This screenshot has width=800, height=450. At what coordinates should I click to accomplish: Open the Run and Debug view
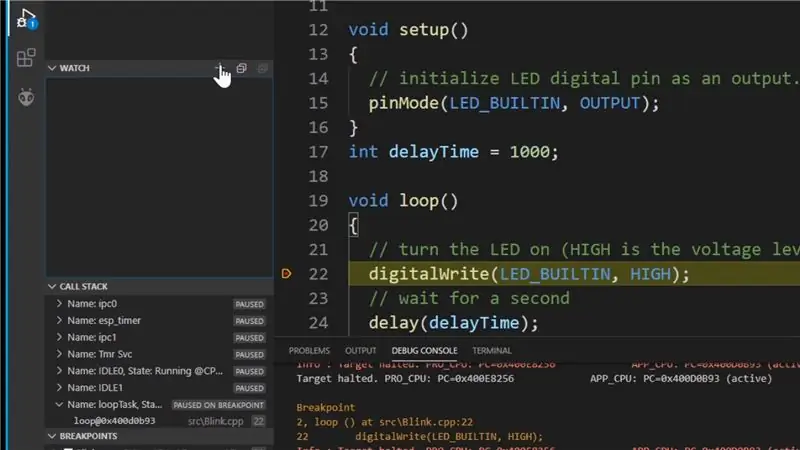coord(25,19)
